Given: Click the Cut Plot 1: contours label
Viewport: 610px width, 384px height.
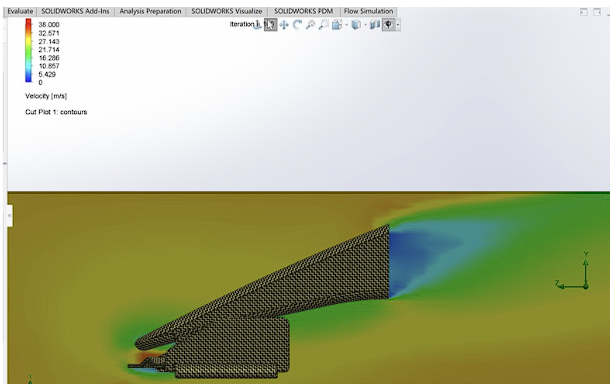Looking at the screenshot, I should [56, 112].
